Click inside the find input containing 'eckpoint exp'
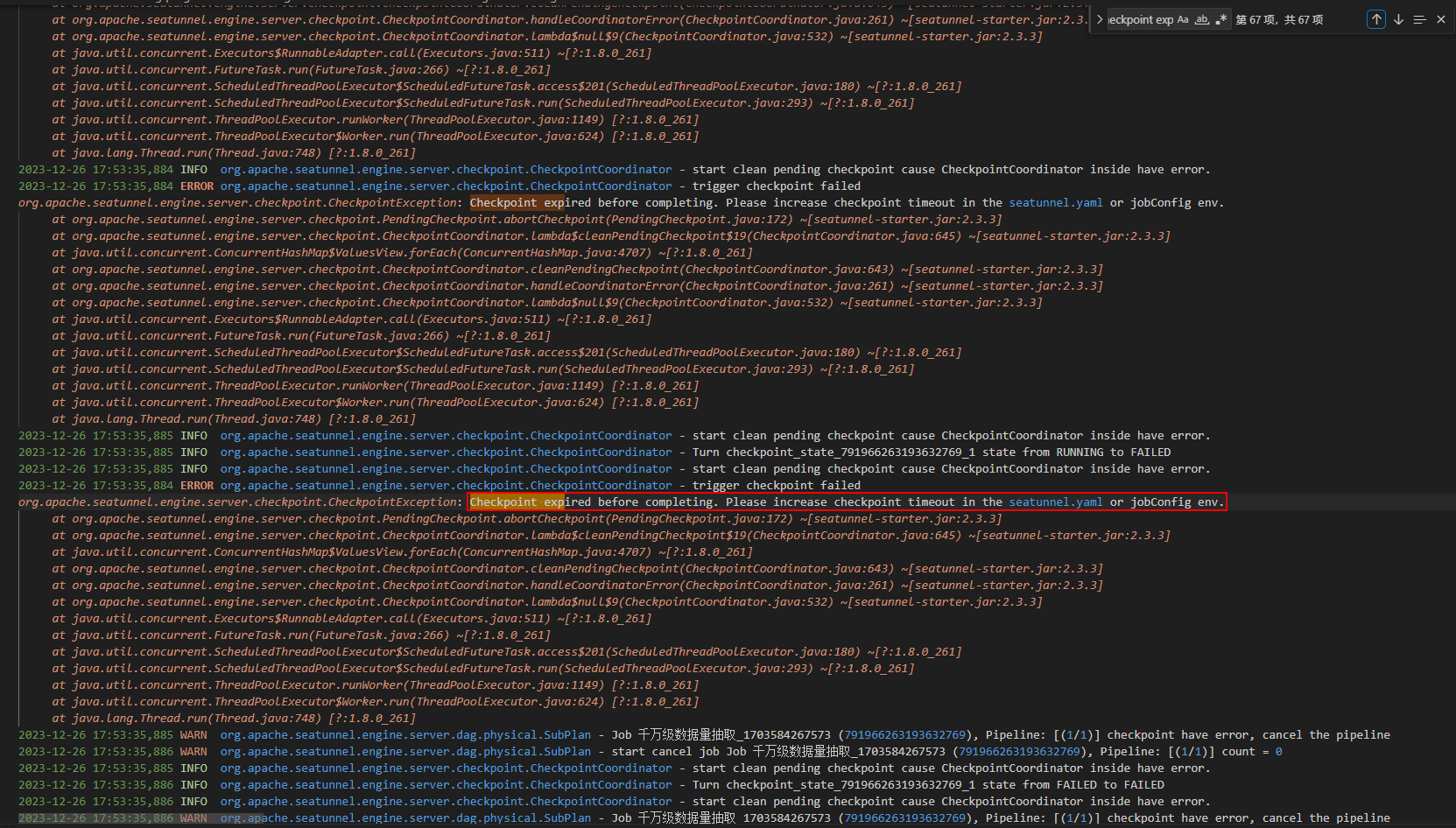The width and height of the screenshot is (1456, 828). (x=1140, y=19)
